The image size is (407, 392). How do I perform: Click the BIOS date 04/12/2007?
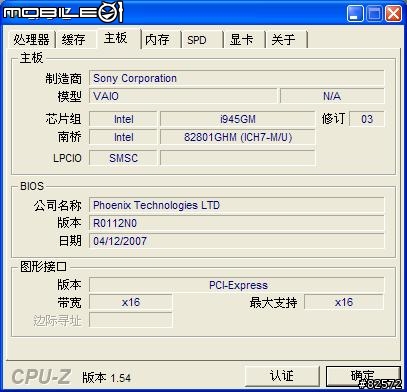coord(237,241)
